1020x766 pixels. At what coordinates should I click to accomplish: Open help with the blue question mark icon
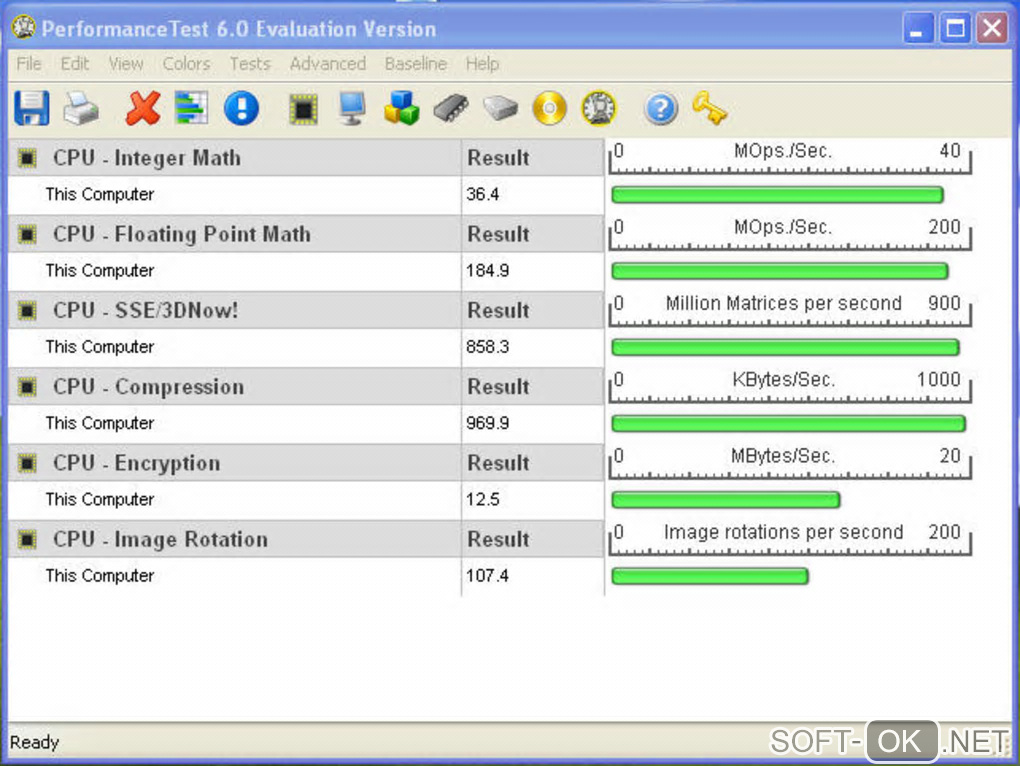[660, 108]
